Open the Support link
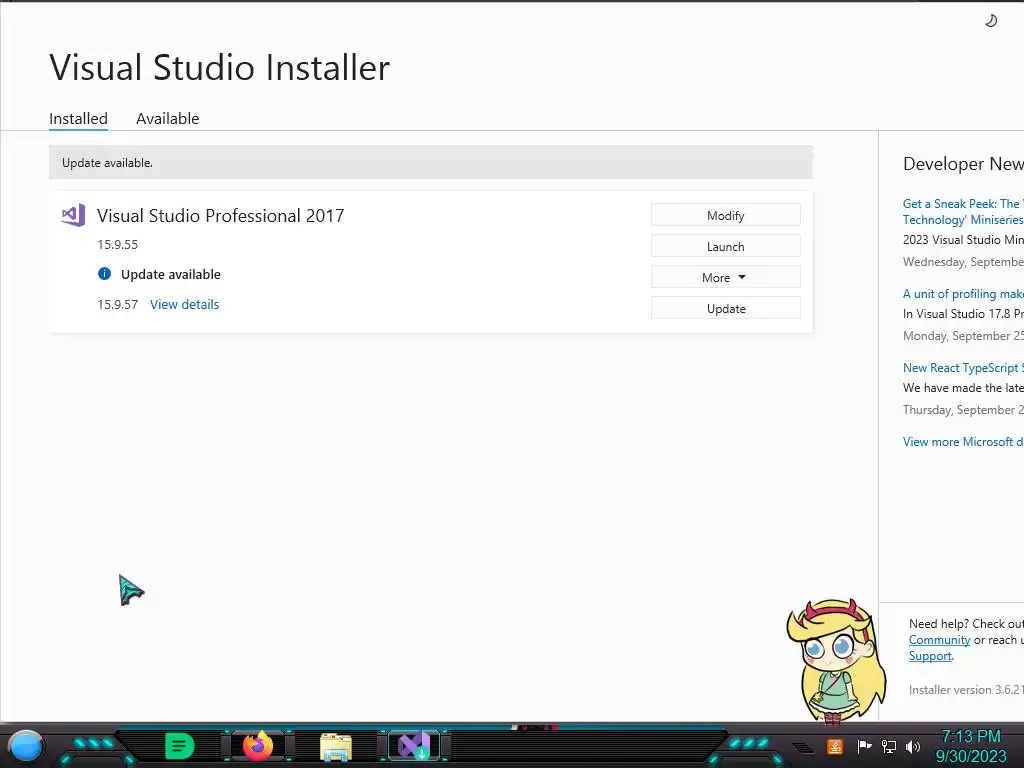The image size is (1024, 768). click(x=930, y=656)
